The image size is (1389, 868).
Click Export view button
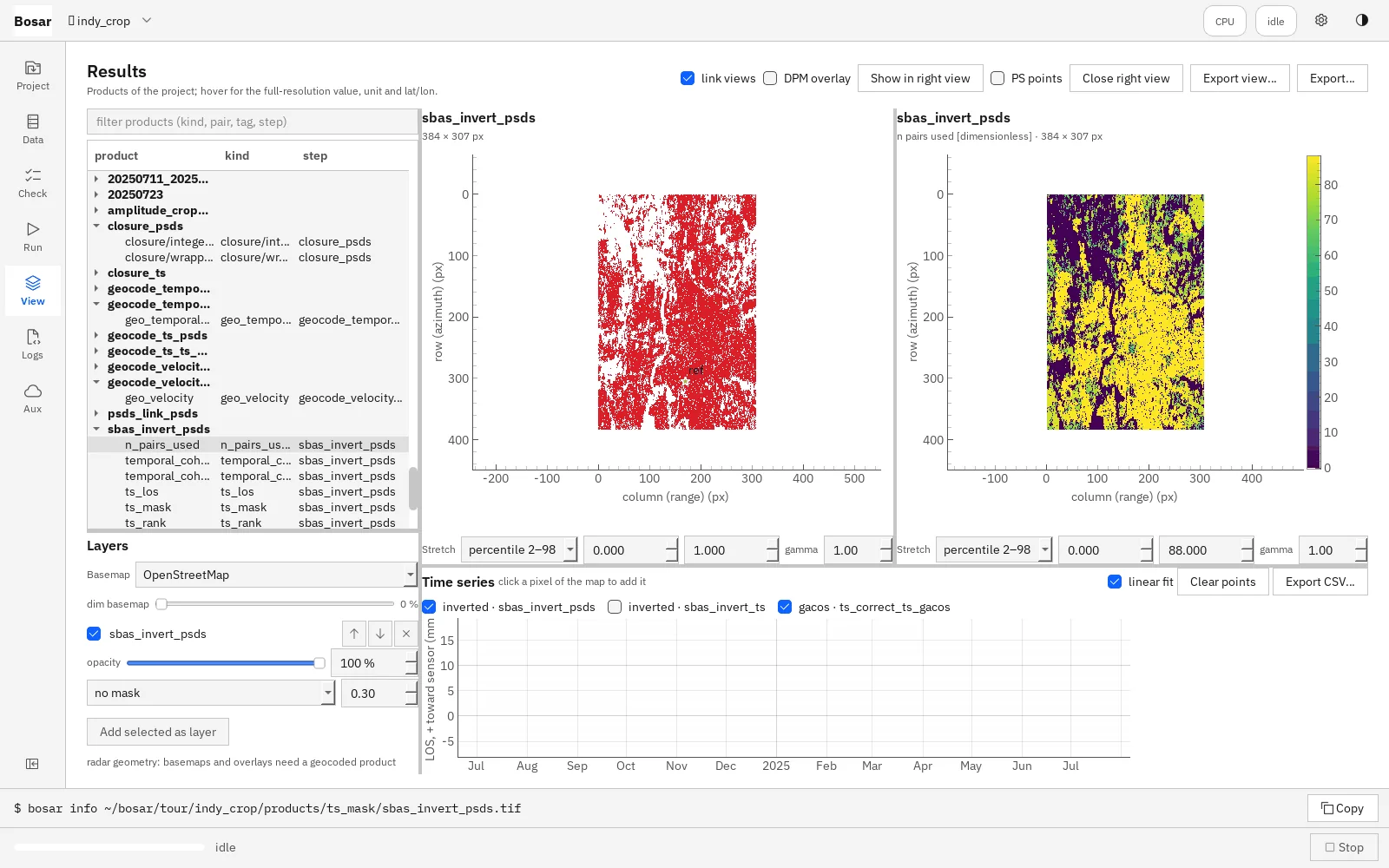[x=1240, y=78]
